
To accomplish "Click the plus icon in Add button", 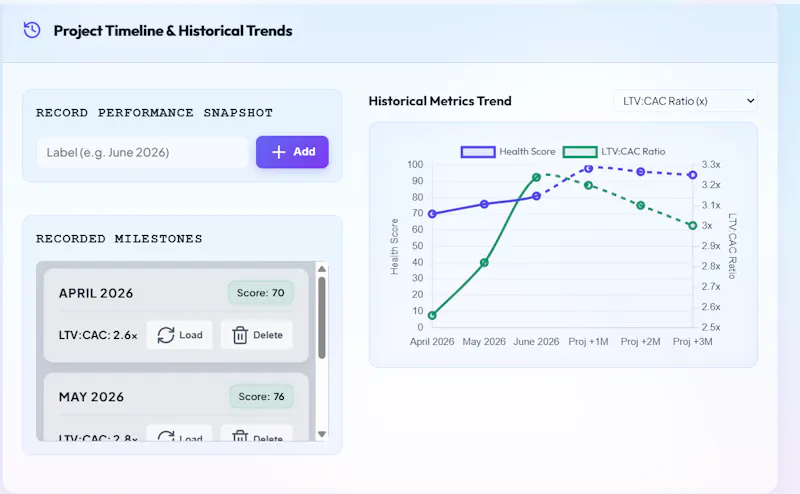I will click(x=279, y=152).
